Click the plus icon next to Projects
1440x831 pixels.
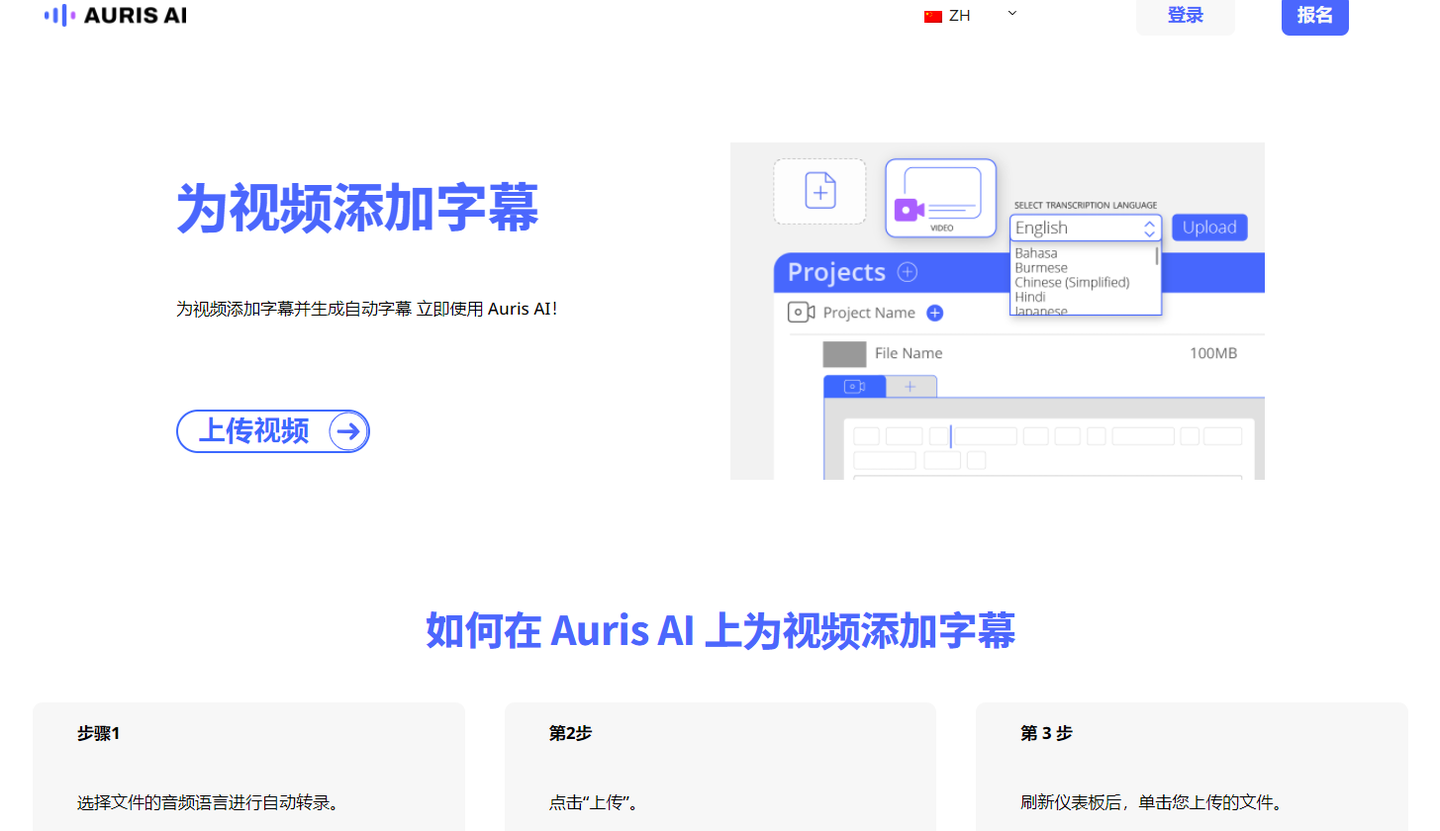point(907,272)
